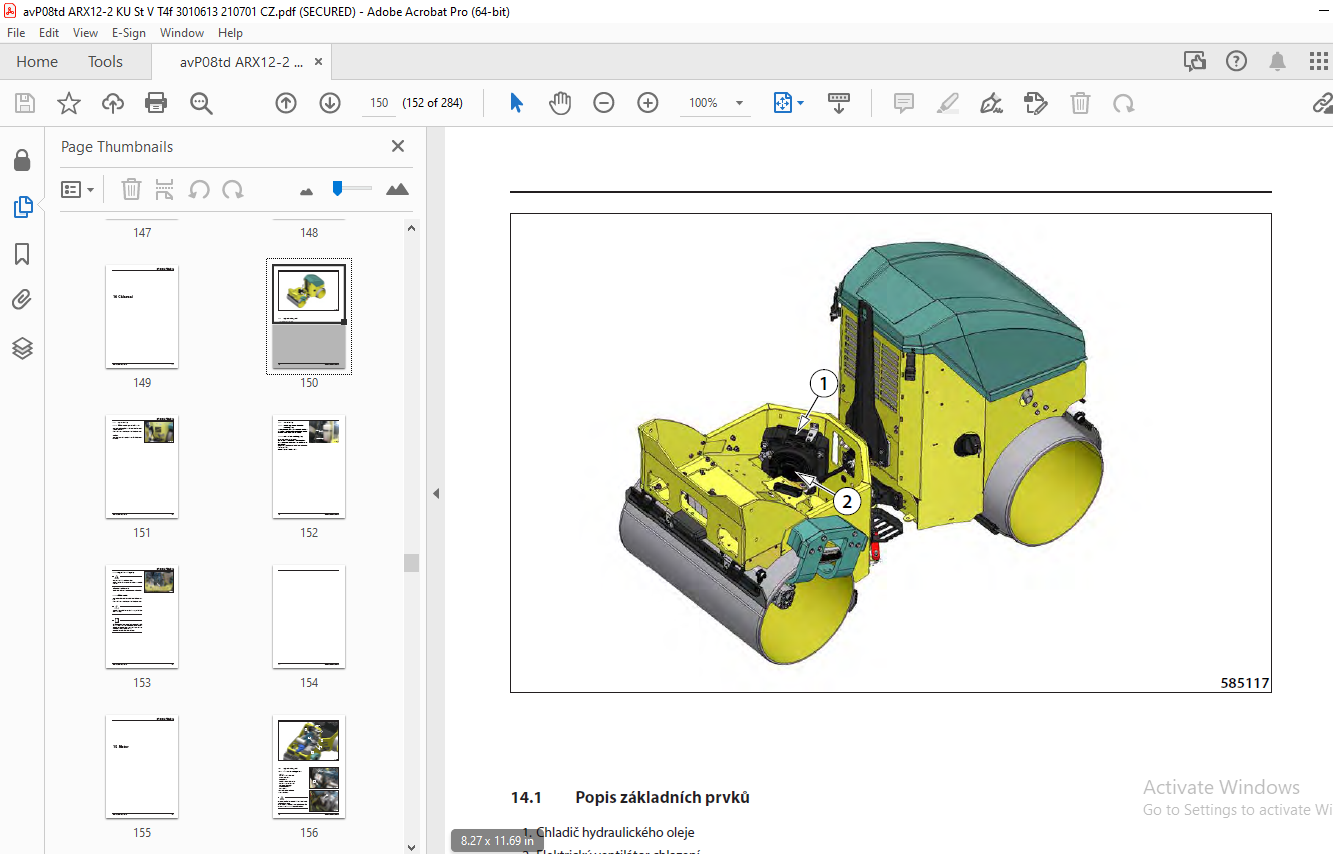Select page 155 thumbnail
1333x854 pixels.
tap(142, 767)
